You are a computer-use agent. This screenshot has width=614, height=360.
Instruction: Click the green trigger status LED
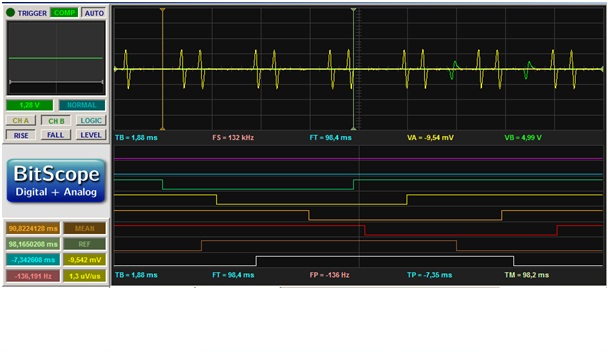(x=10, y=13)
